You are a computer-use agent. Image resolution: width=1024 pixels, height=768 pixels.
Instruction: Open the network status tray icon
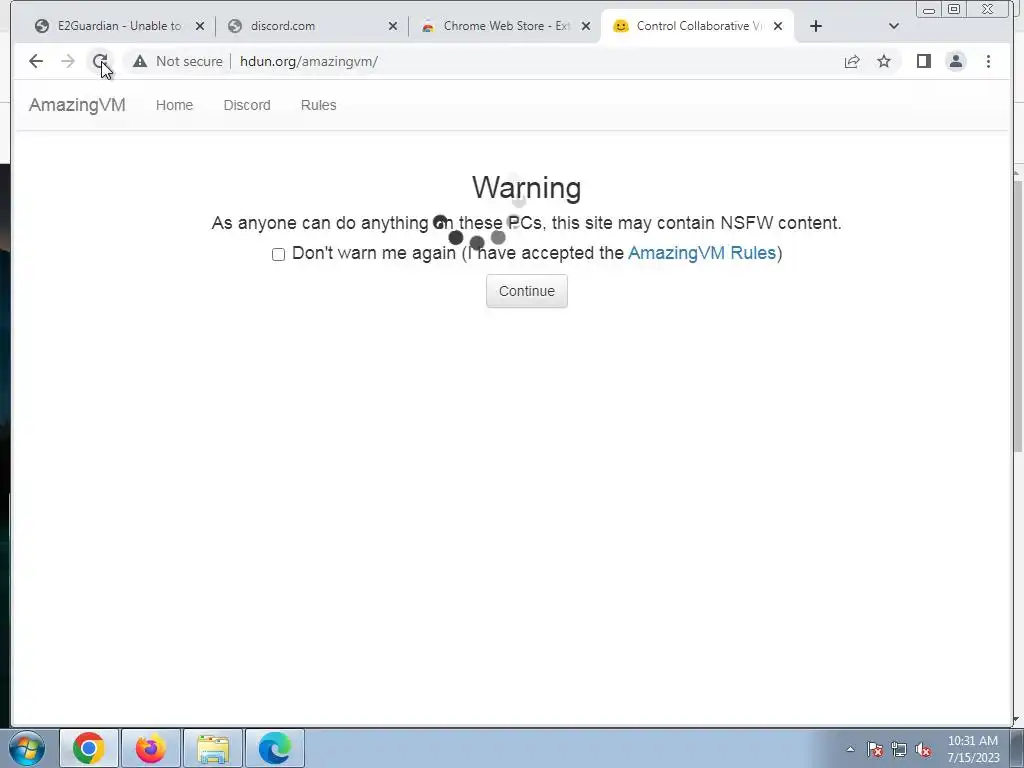click(x=899, y=750)
